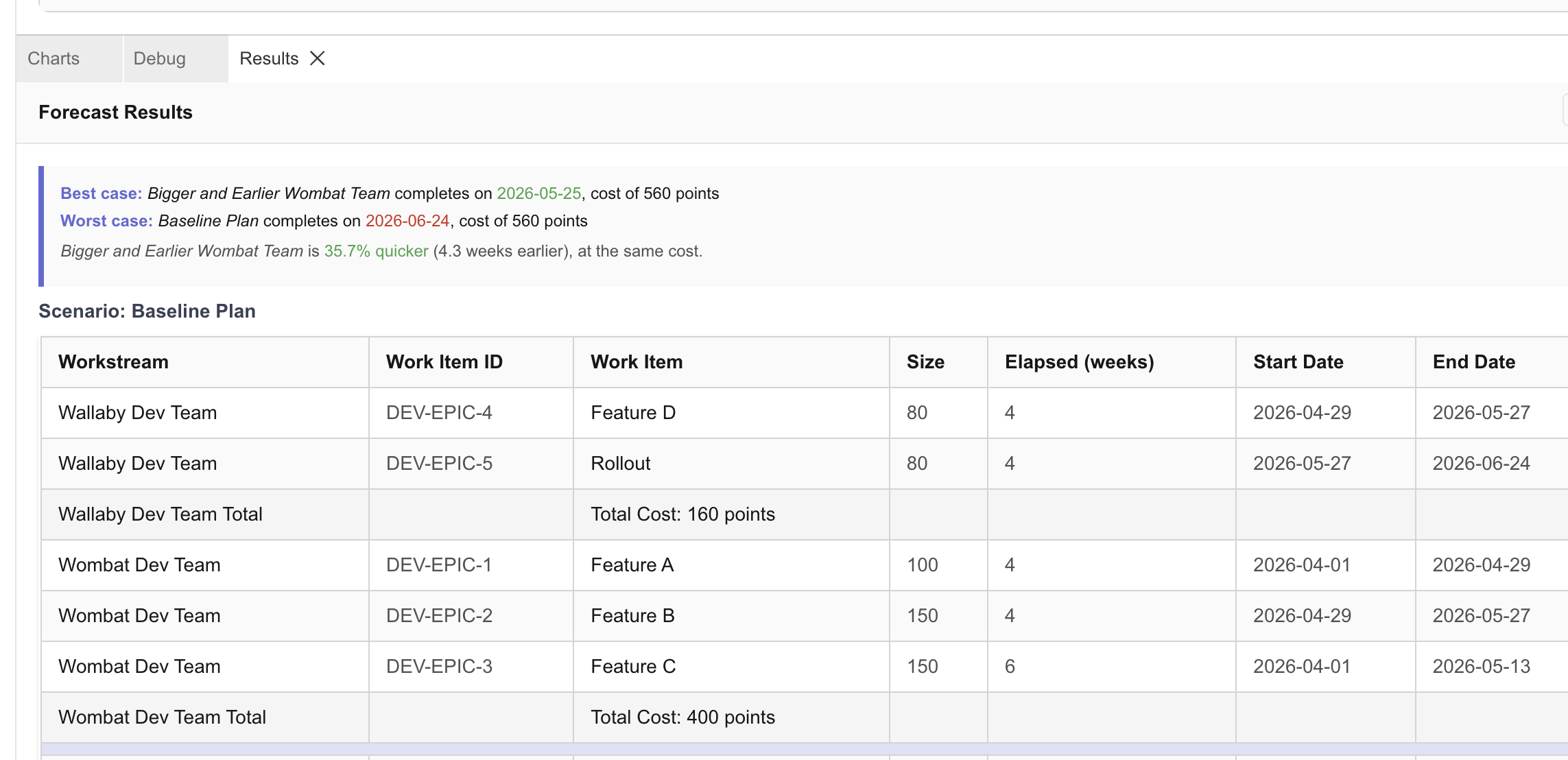The height and width of the screenshot is (760, 1568).
Task: Click the Elapsed (weeks) column header
Action: 1079,361
